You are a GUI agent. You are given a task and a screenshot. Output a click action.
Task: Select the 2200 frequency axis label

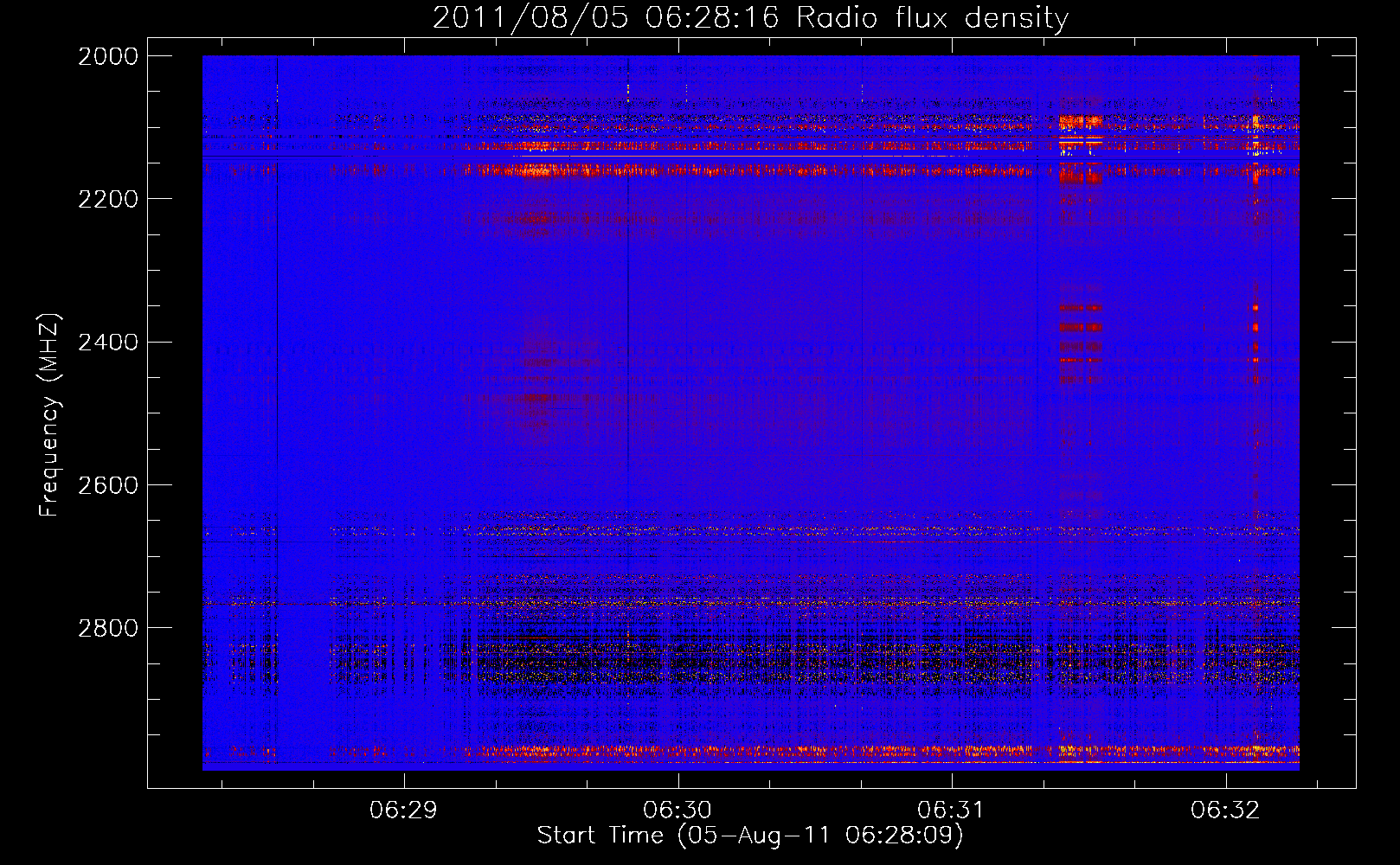click(108, 199)
